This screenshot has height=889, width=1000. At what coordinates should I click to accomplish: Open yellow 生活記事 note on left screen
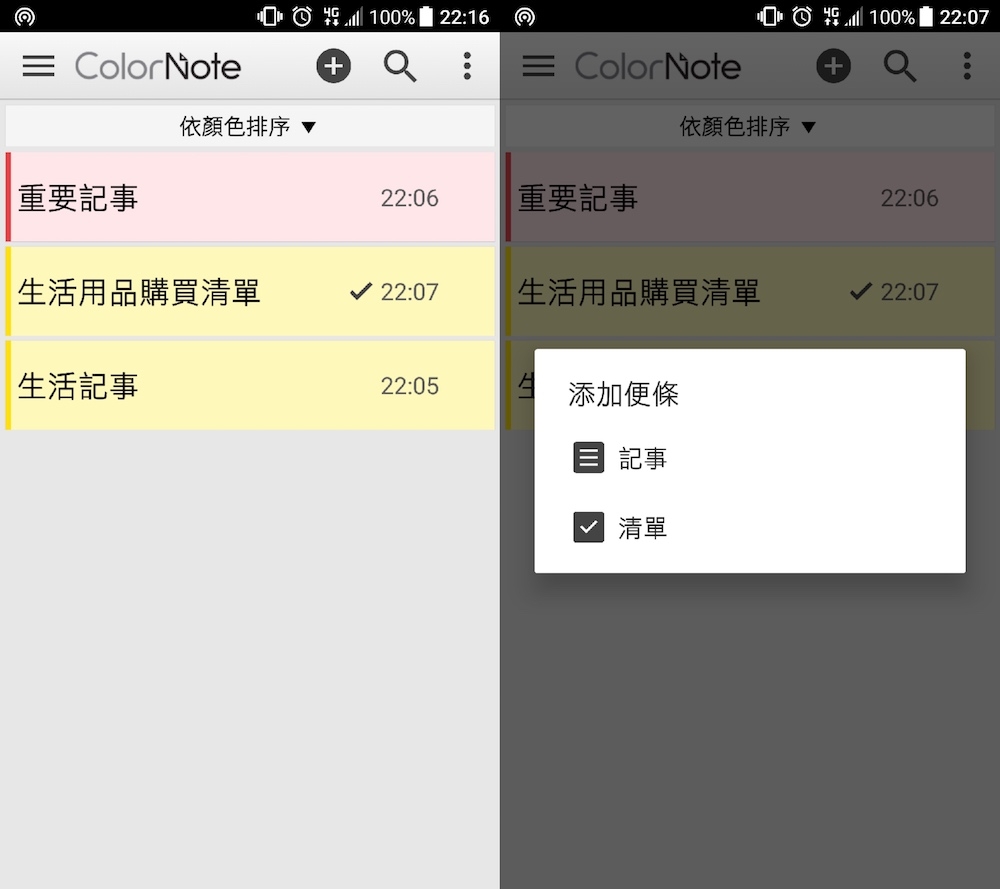pos(250,385)
